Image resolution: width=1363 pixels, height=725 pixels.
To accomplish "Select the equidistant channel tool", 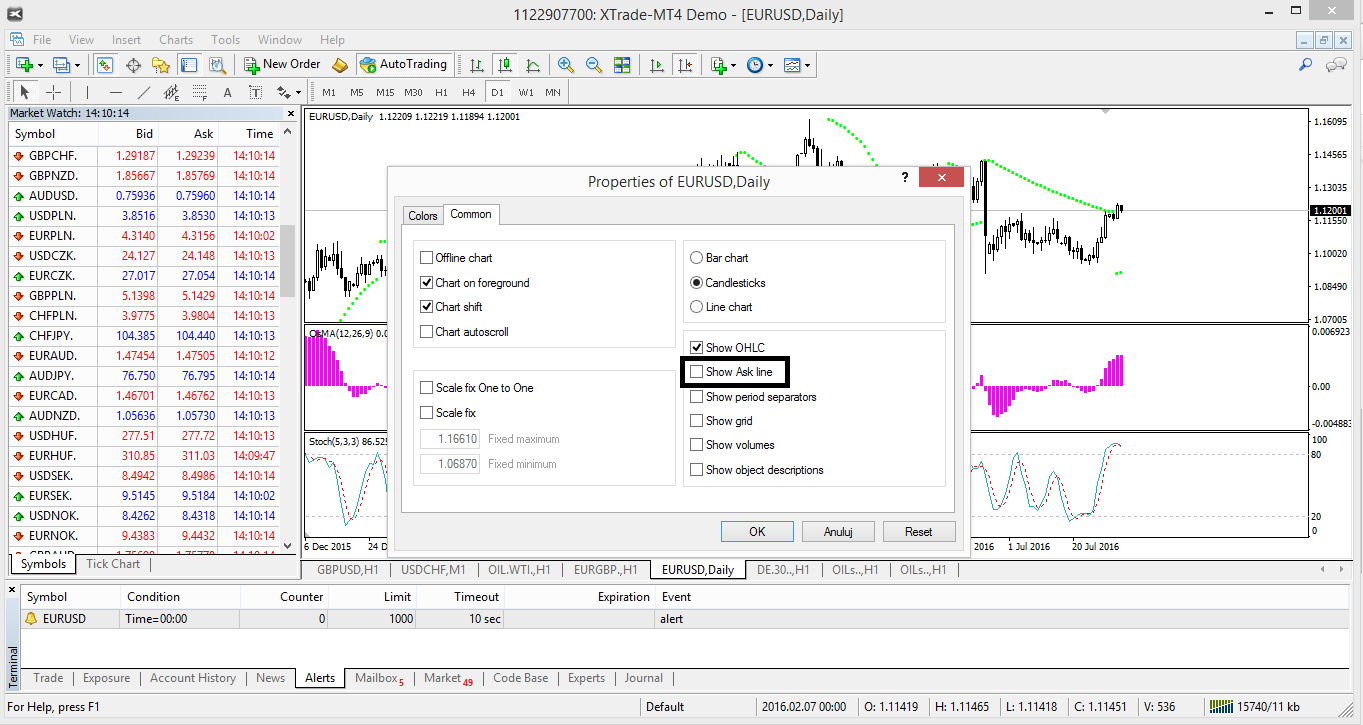I will point(171,93).
